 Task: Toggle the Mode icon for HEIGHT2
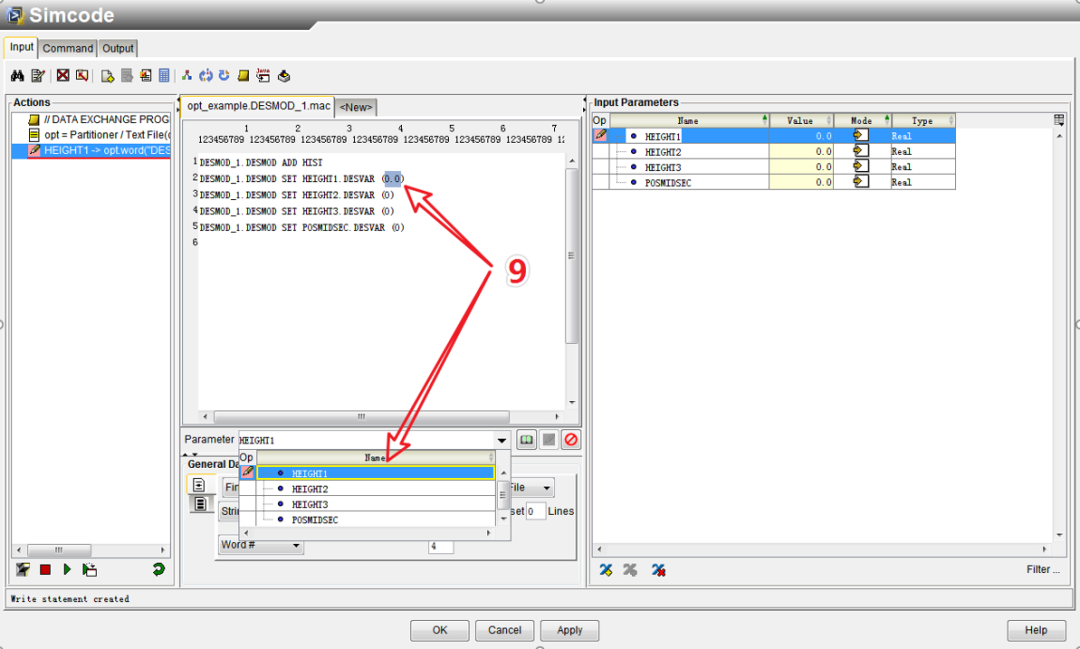point(860,151)
